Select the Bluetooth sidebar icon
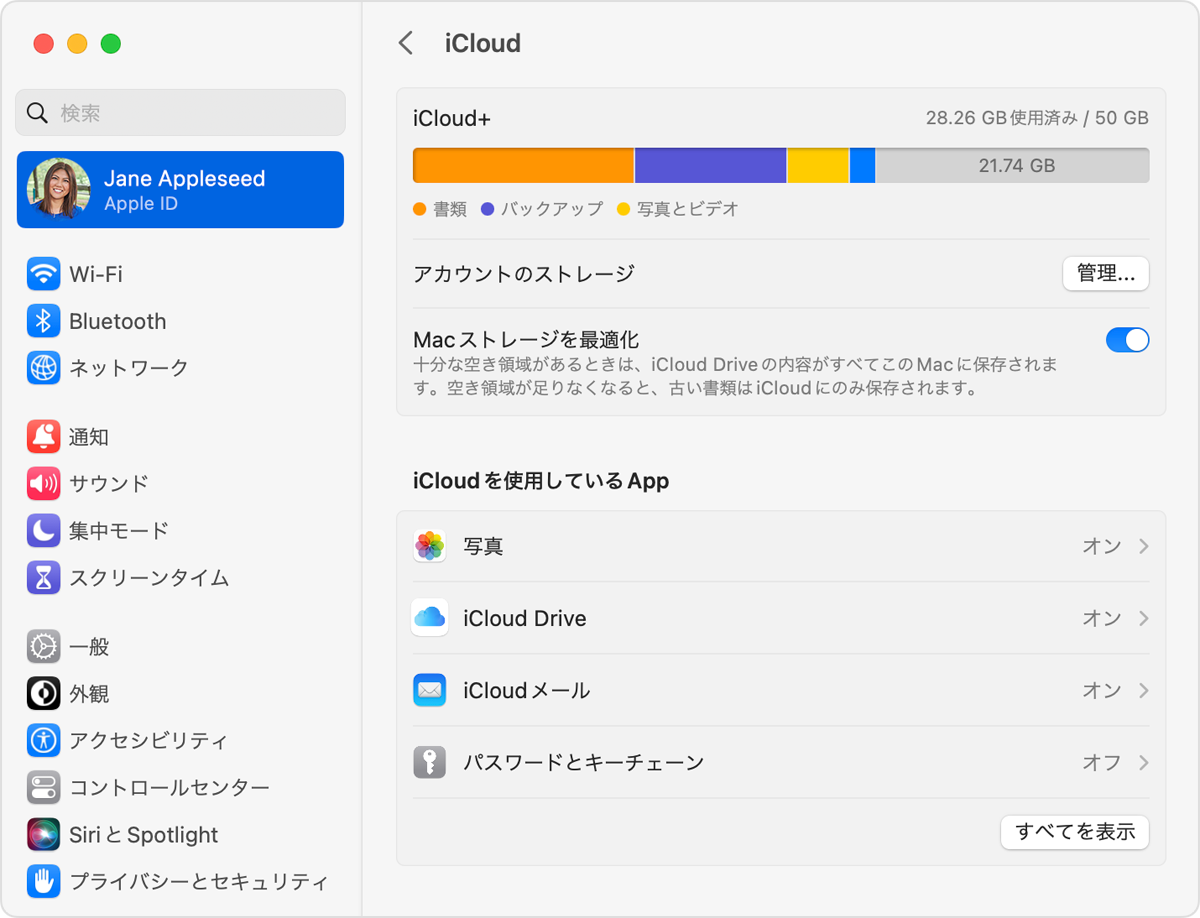This screenshot has width=1200, height=918. [44, 320]
